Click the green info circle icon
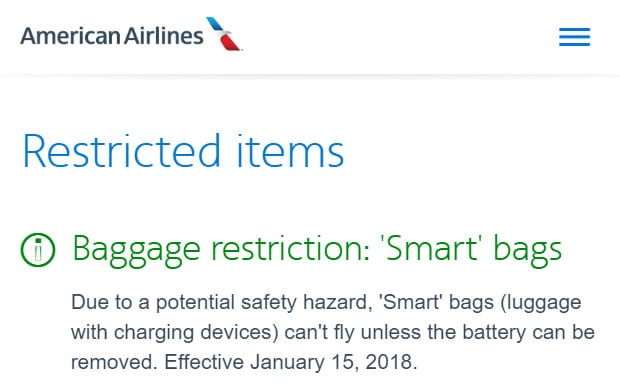 (38, 250)
